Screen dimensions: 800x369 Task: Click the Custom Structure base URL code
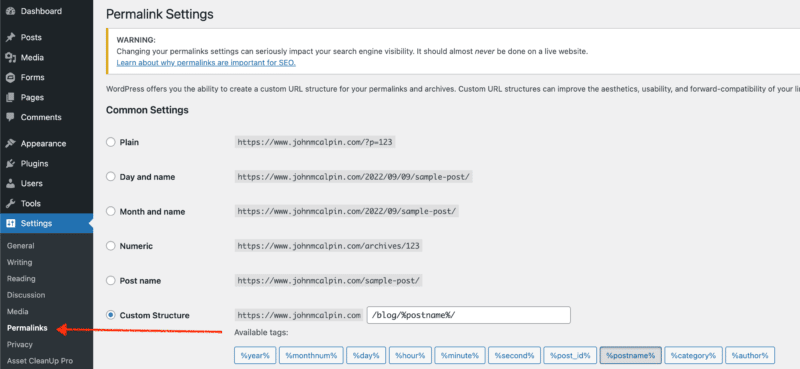[x=299, y=315]
